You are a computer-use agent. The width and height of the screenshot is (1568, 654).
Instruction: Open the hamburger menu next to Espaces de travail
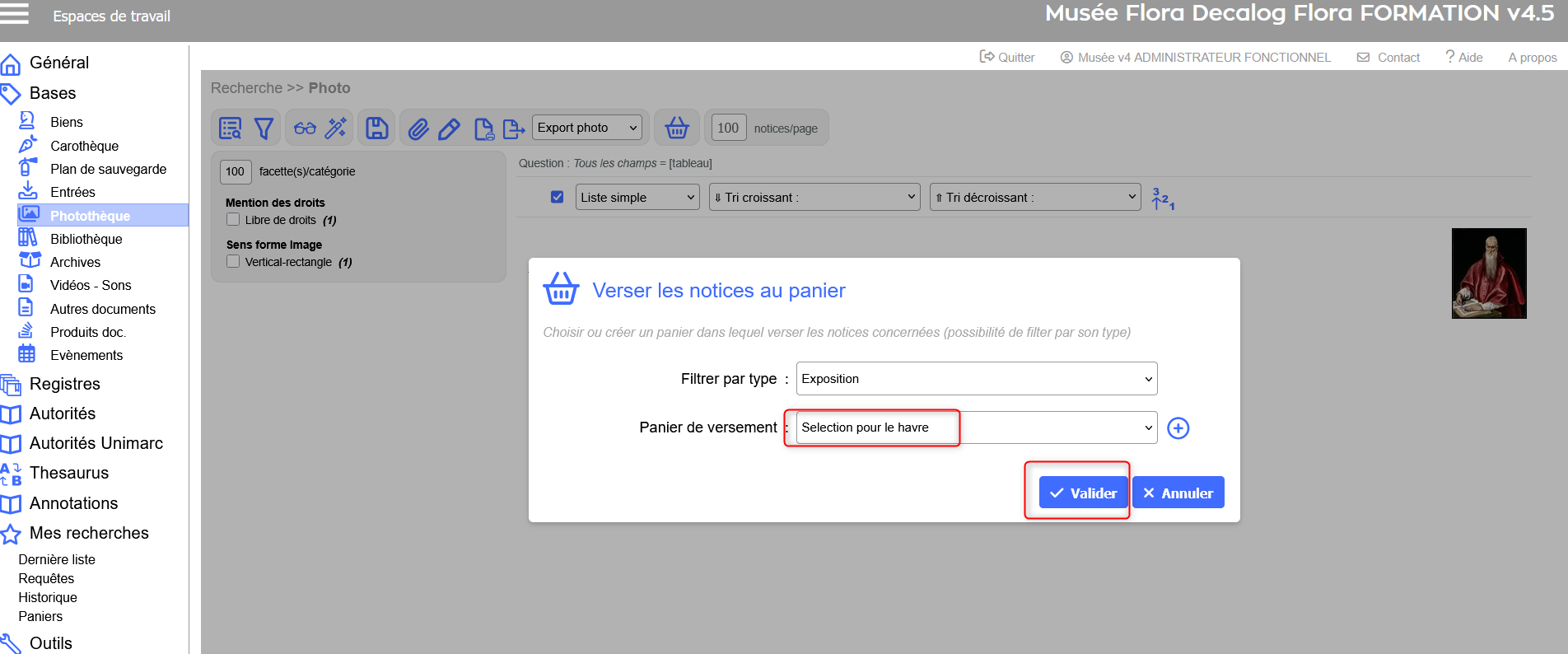click(15, 14)
